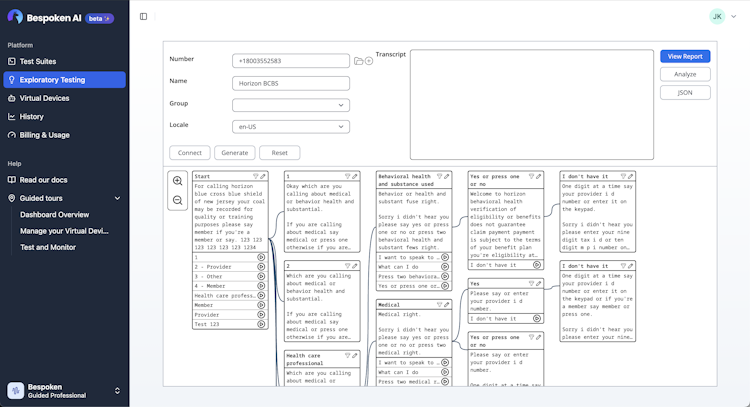Start Manage your Virtual Devi… tour

click(64, 231)
